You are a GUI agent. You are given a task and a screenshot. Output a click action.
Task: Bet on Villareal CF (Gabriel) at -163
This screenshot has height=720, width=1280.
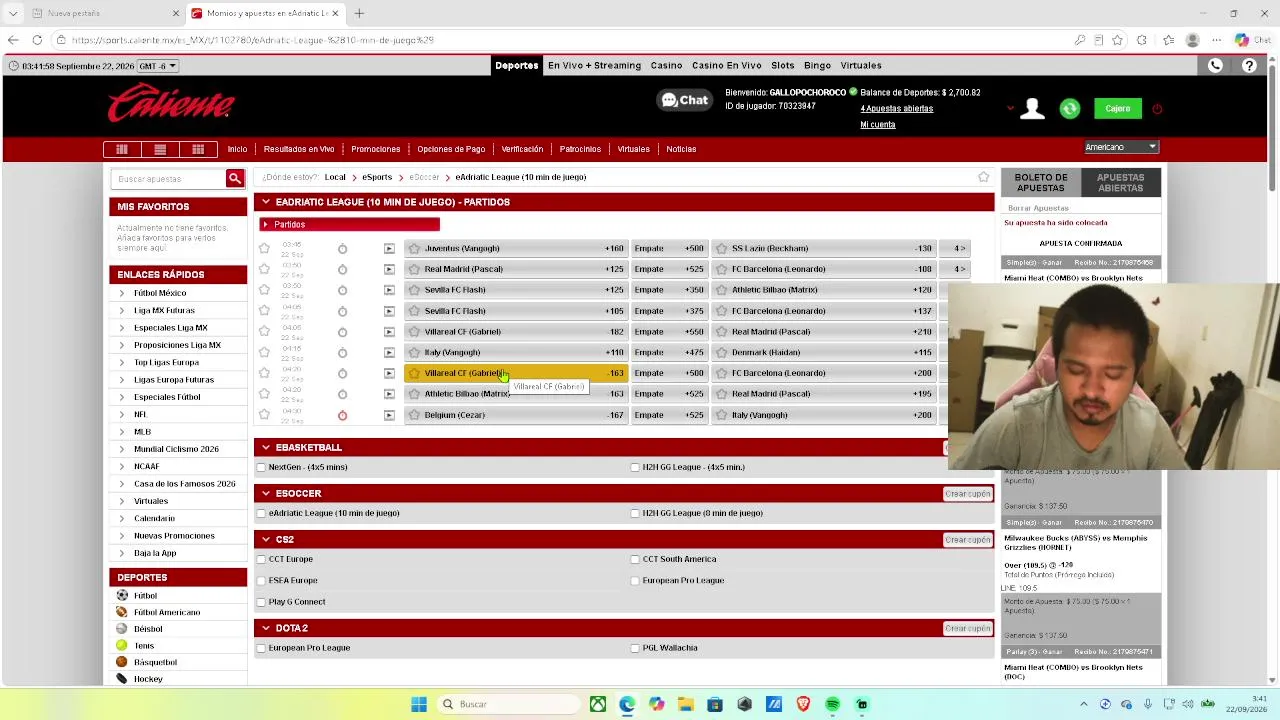point(517,373)
